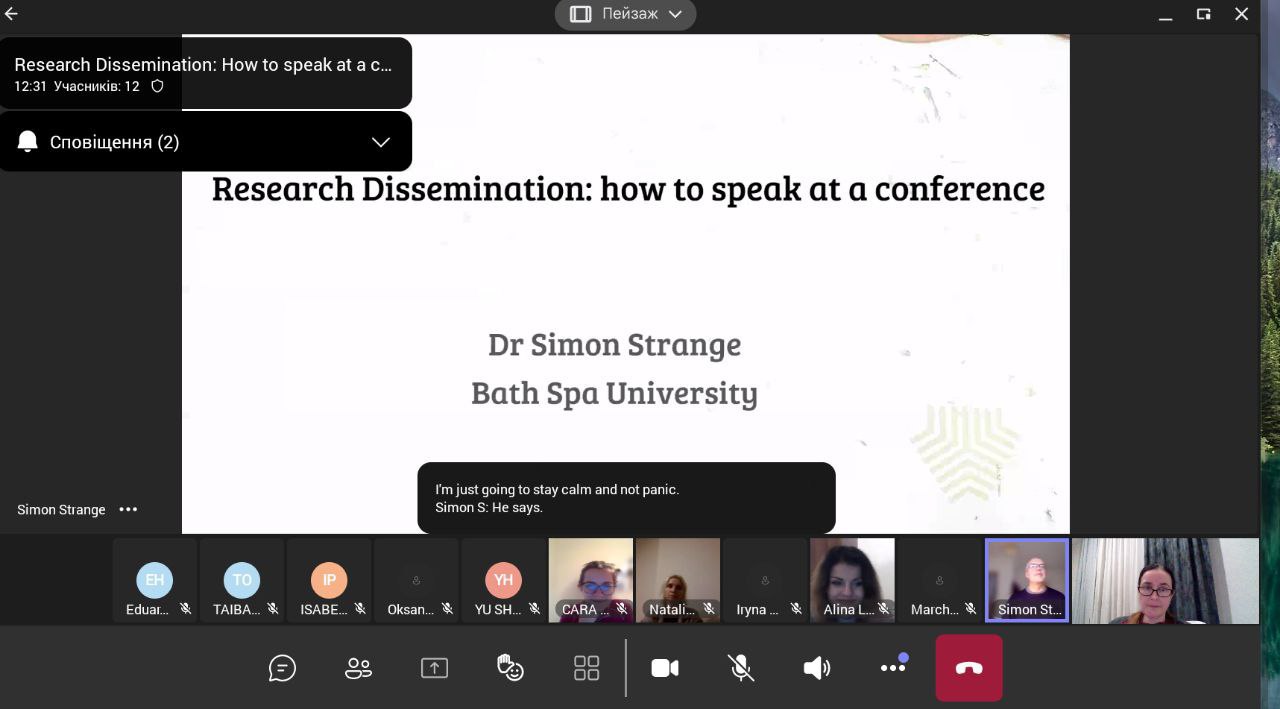Open more options next to Simon Strange
This screenshot has width=1280, height=709.
point(128,509)
